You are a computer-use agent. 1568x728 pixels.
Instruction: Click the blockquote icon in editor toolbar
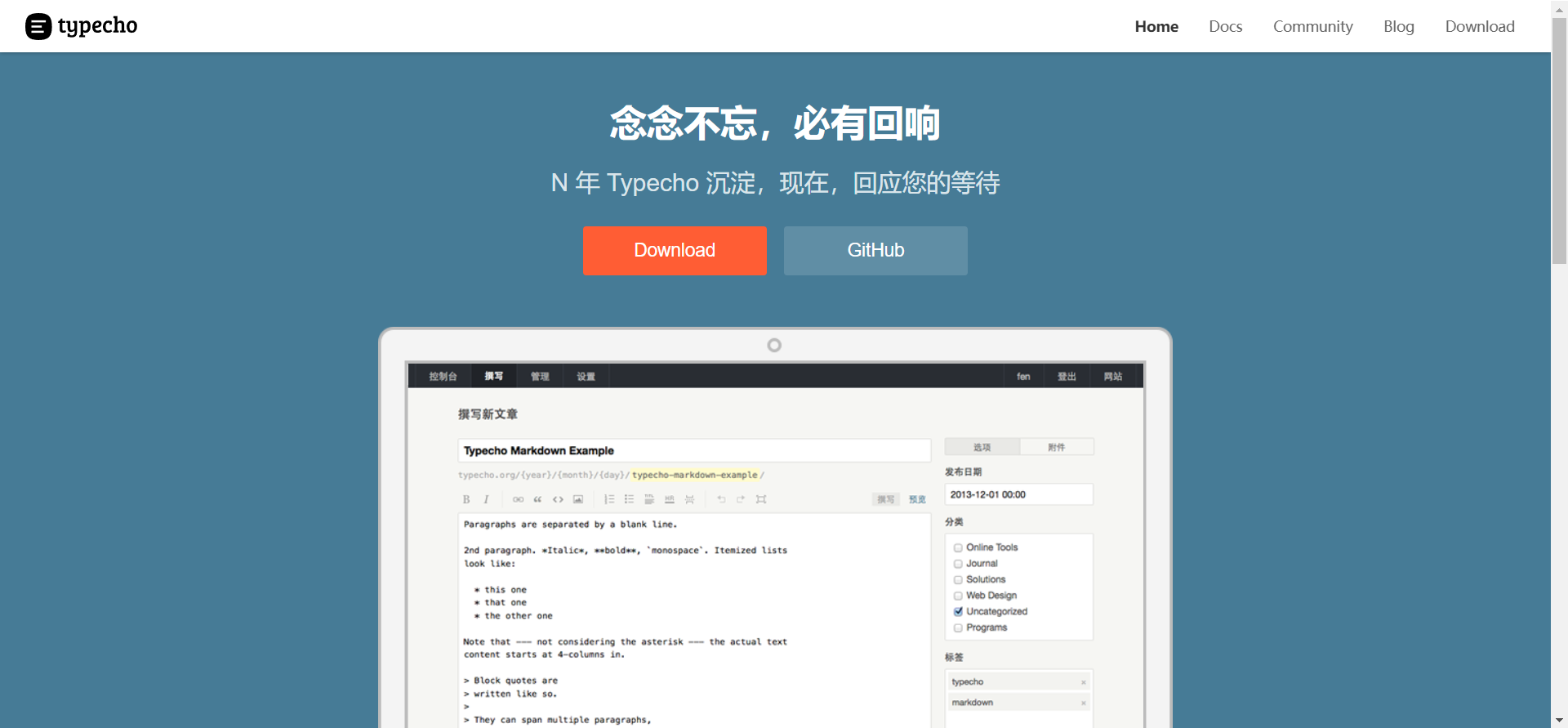coord(537,499)
